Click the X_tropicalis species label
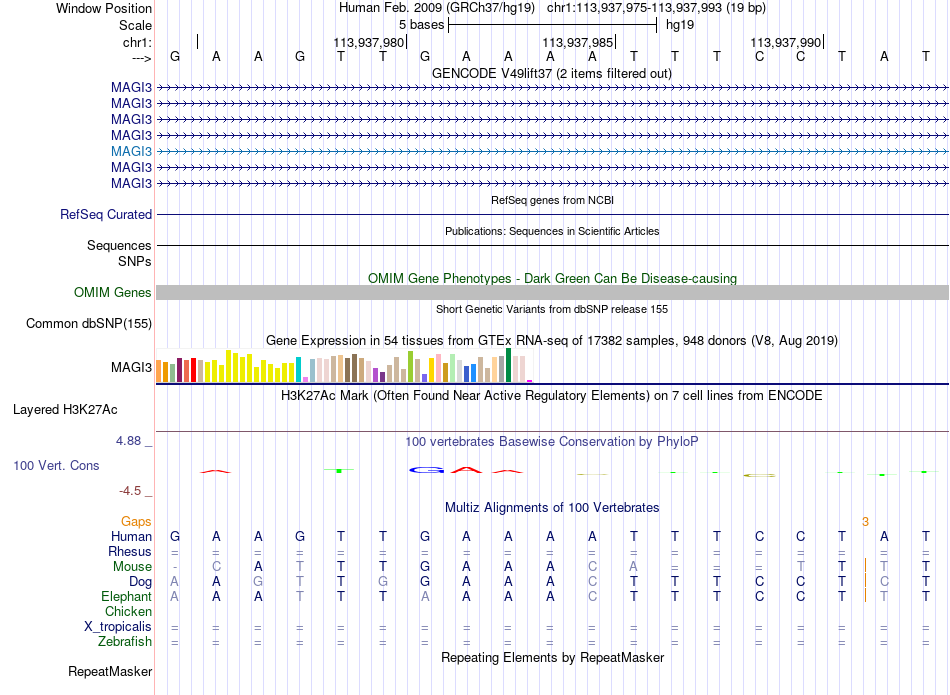Viewport: 950px width, 695px height. click(118, 627)
